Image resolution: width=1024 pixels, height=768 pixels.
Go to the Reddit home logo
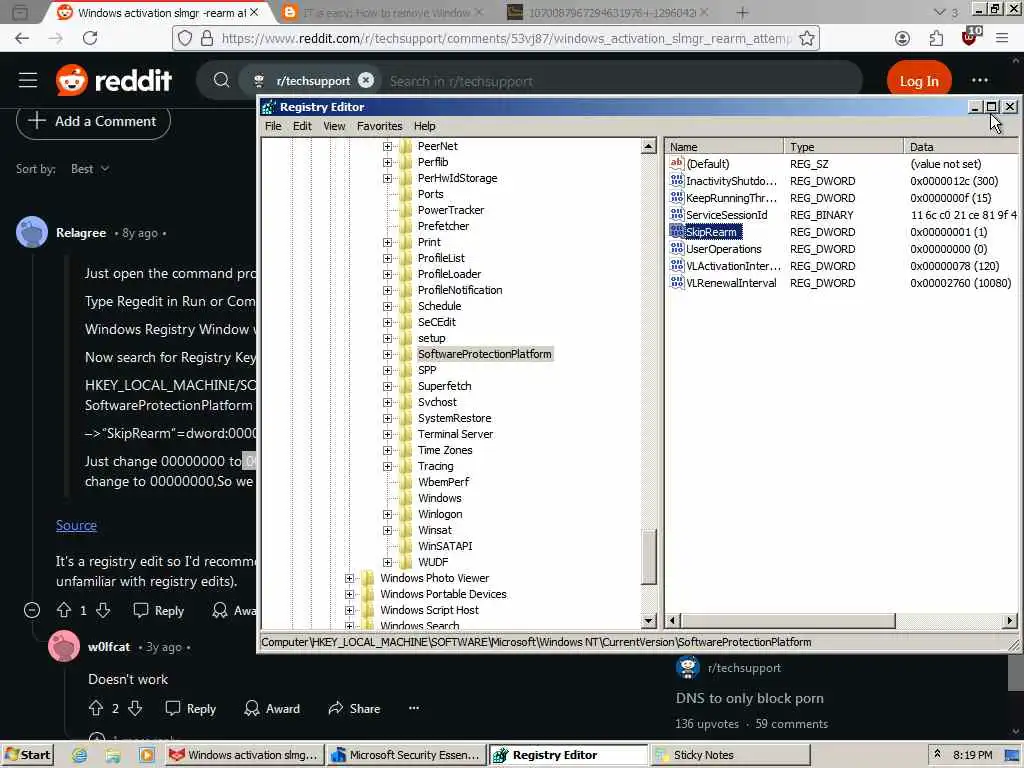[x=114, y=80]
